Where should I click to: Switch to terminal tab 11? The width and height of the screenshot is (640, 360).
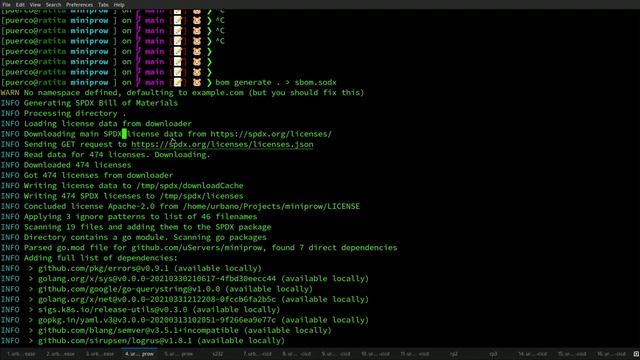pyautogui.click(x=414, y=354)
